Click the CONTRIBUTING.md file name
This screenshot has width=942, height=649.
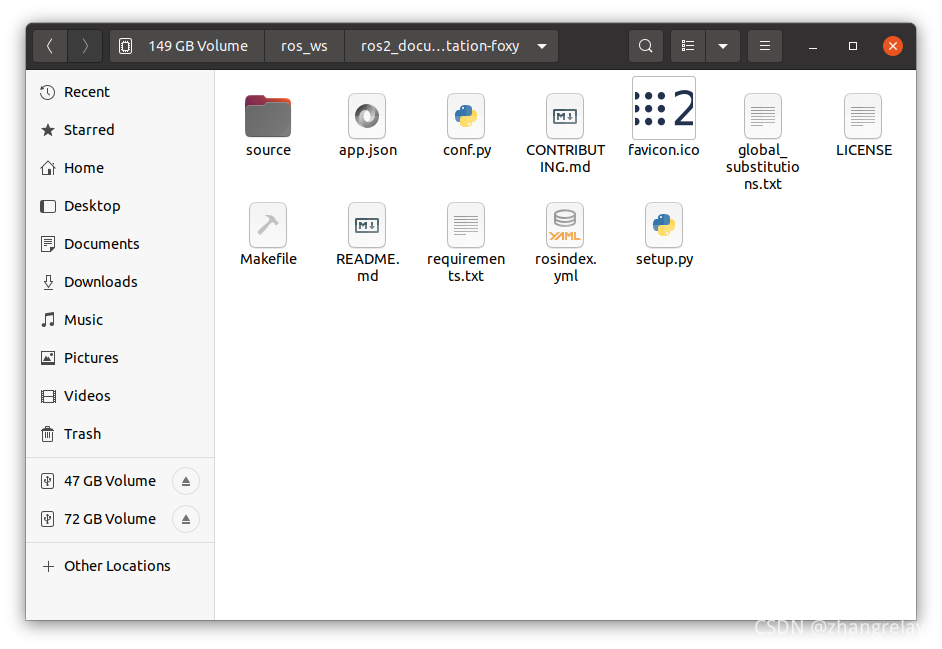tap(565, 159)
